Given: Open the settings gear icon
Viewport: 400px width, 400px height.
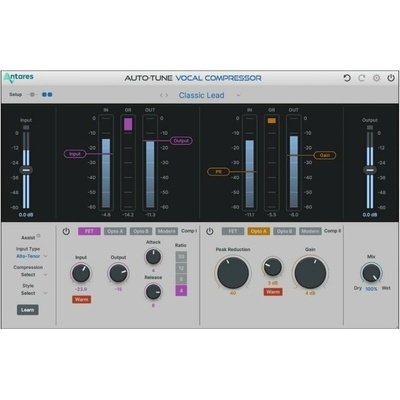Looking at the screenshot, I should [376, 78].
